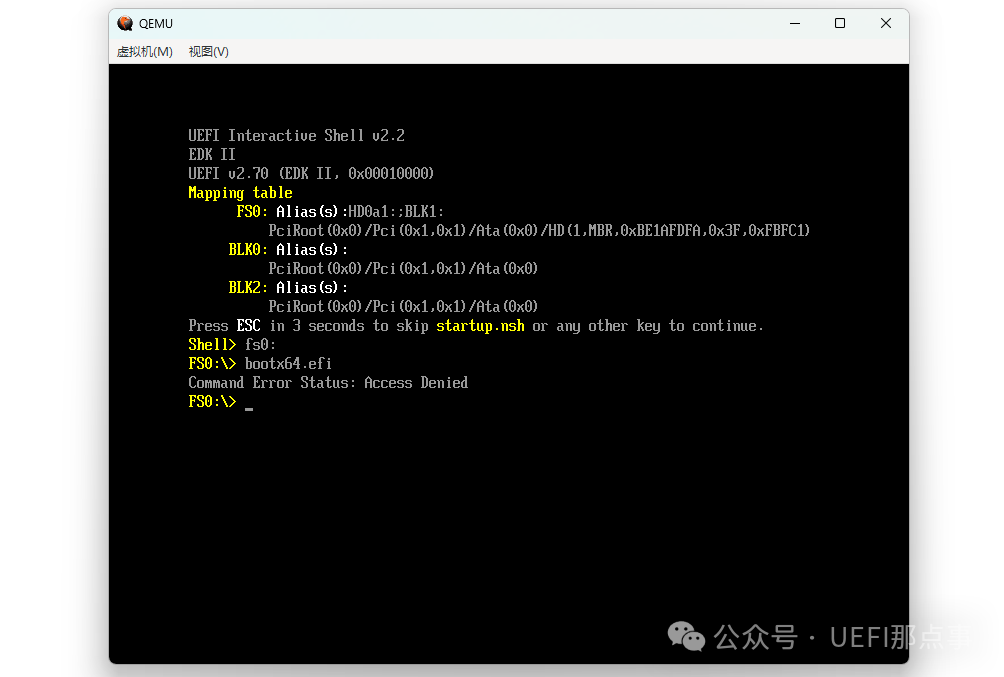Click the blinking cursor at the last prompt
Screen dimensions: 1004x677
[x=249, y=404]
